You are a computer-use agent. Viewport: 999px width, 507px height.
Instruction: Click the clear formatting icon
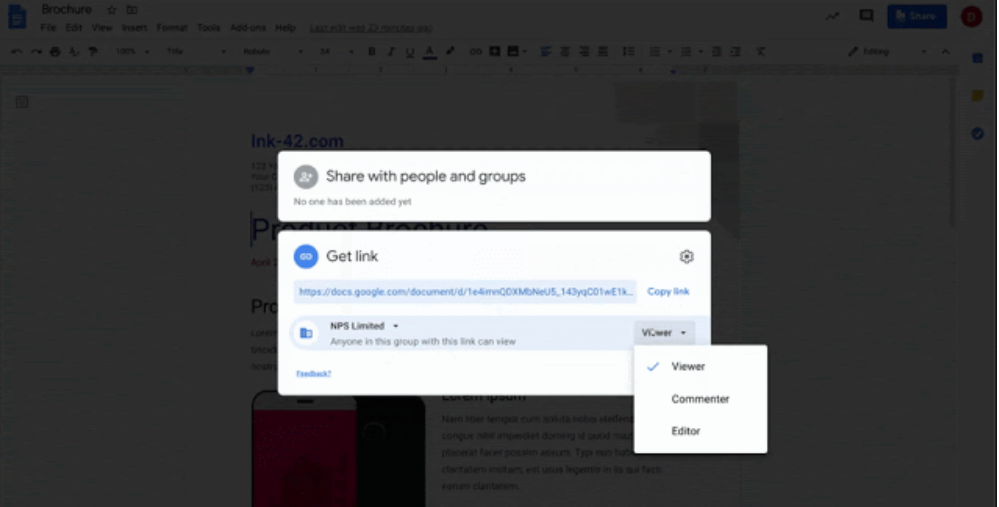(x=761, y=52)
